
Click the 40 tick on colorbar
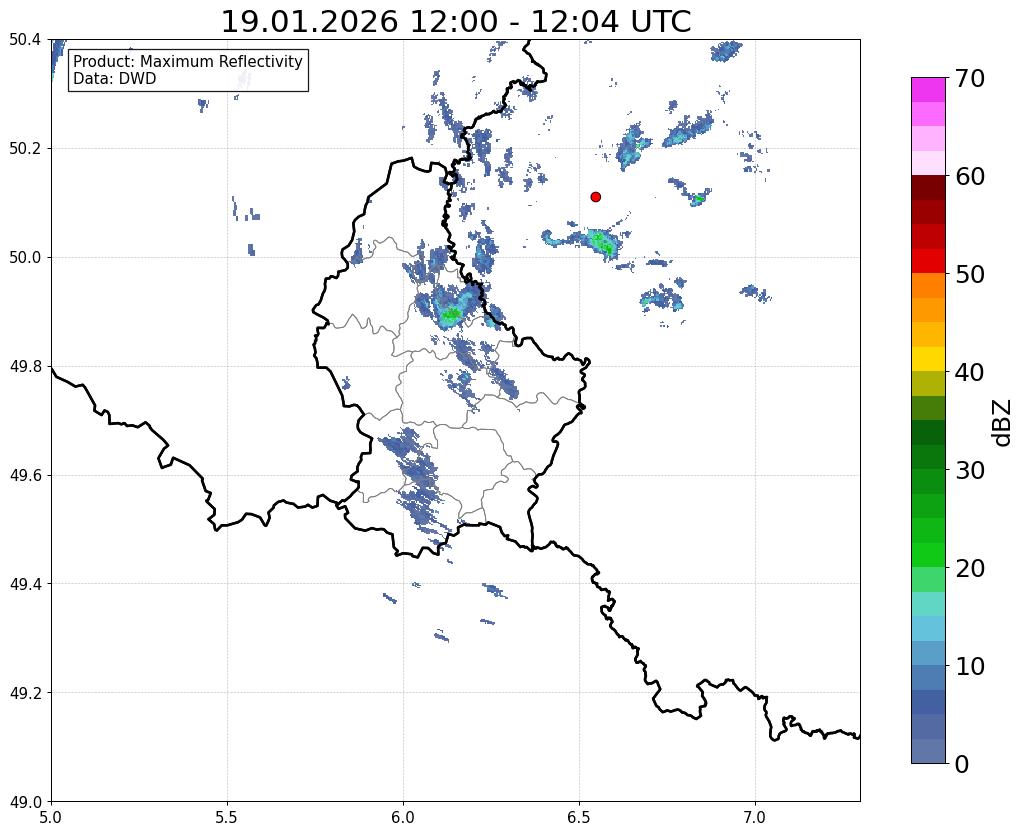[970, 372]
